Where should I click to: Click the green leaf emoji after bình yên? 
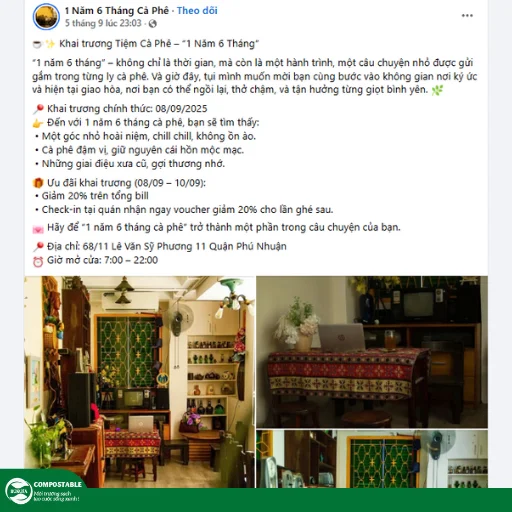[437, 90]
